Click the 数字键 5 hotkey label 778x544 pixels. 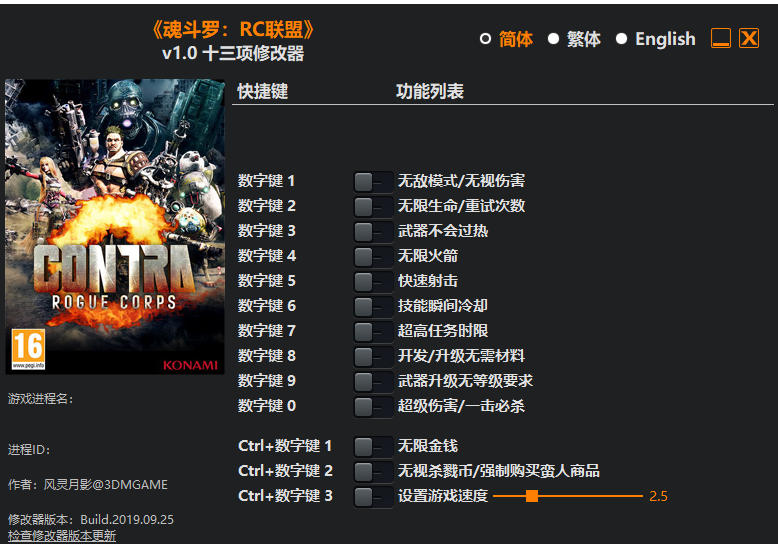[x=266, y=280]
